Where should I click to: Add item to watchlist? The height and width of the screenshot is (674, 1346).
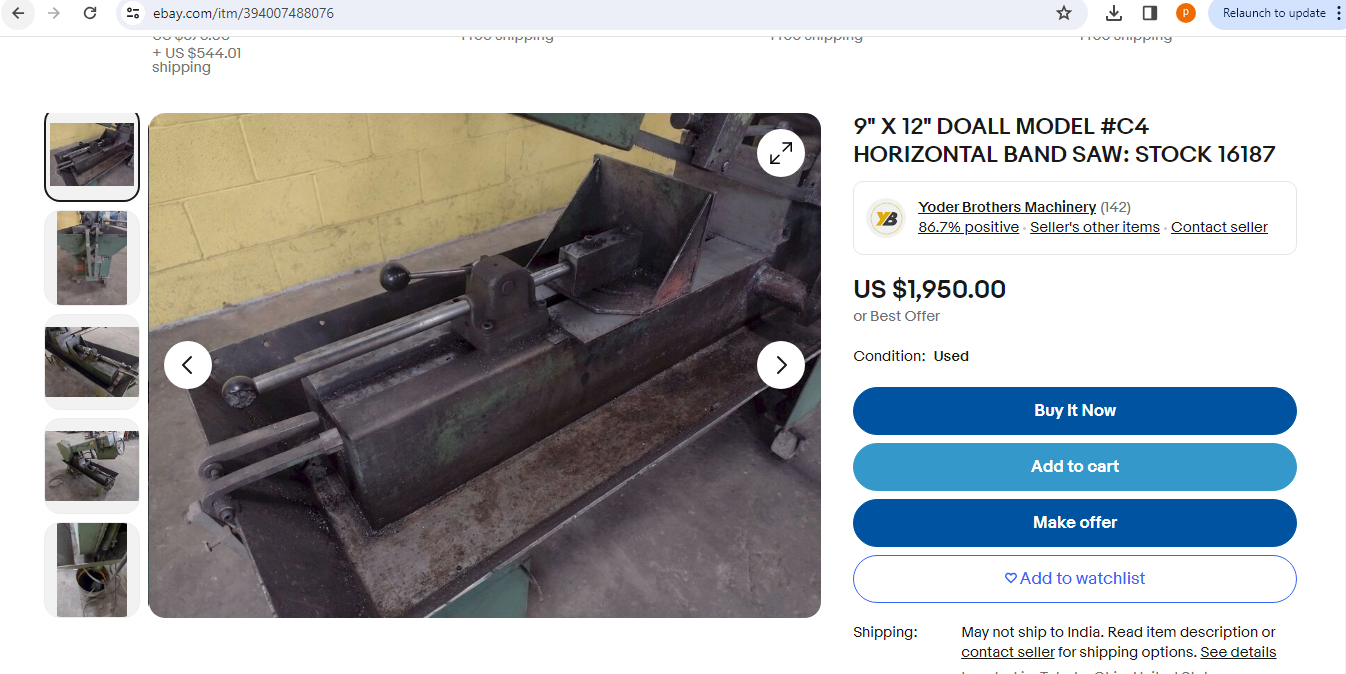(x=1075, y=579)
